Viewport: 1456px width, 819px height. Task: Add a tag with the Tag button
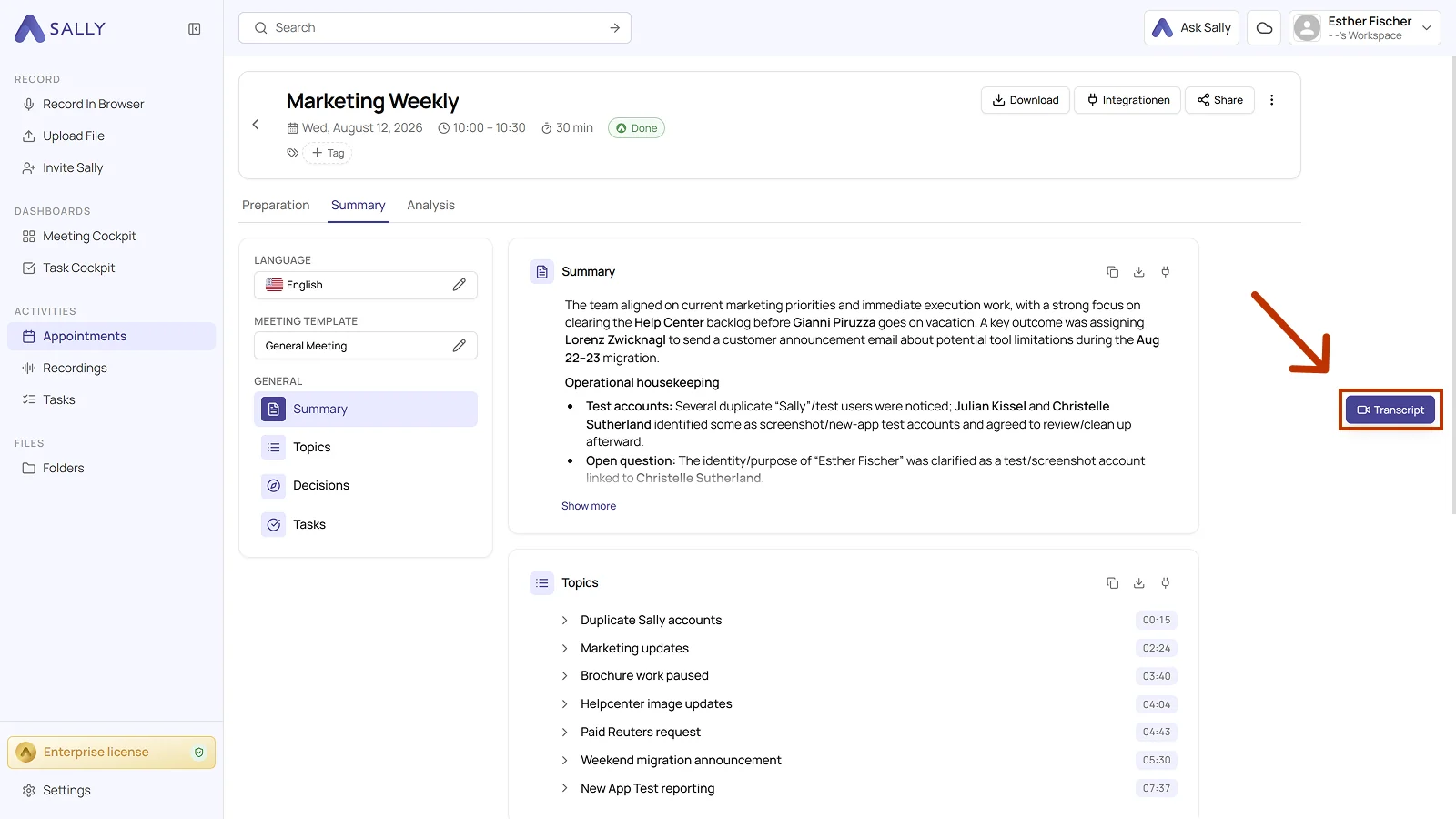329,153
